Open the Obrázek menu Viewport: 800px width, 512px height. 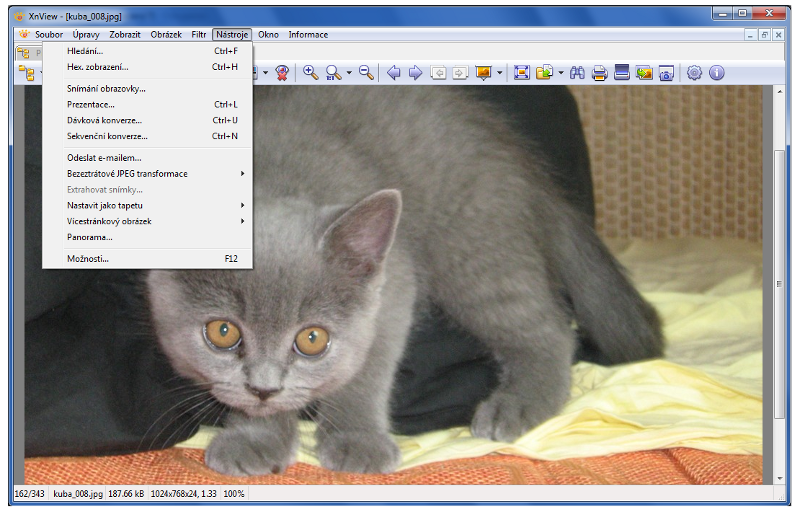(166, 35)
